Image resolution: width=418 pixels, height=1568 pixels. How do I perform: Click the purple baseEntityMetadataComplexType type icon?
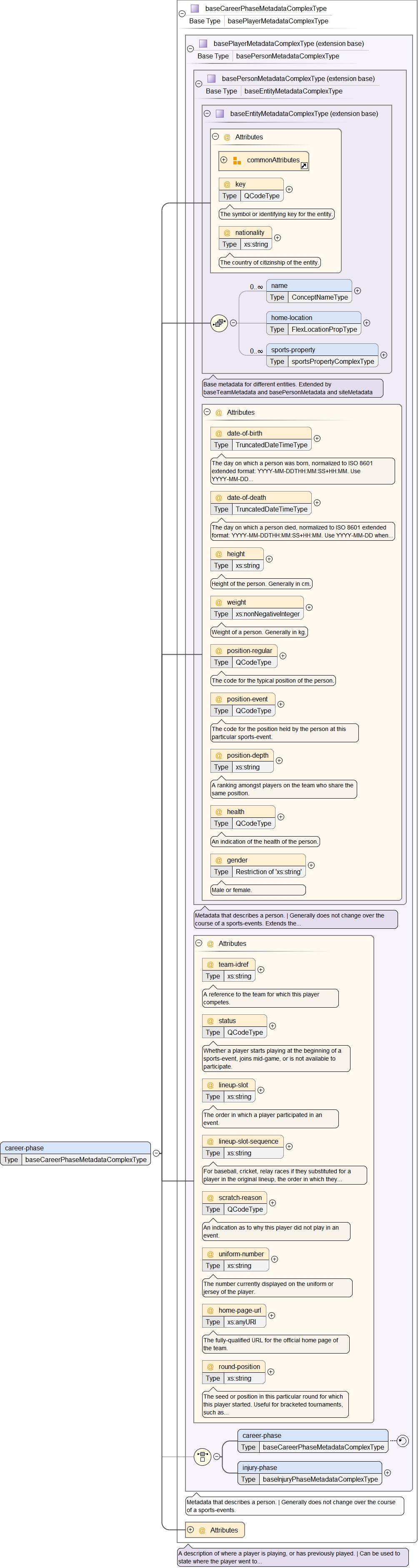(x=220, y=114)
